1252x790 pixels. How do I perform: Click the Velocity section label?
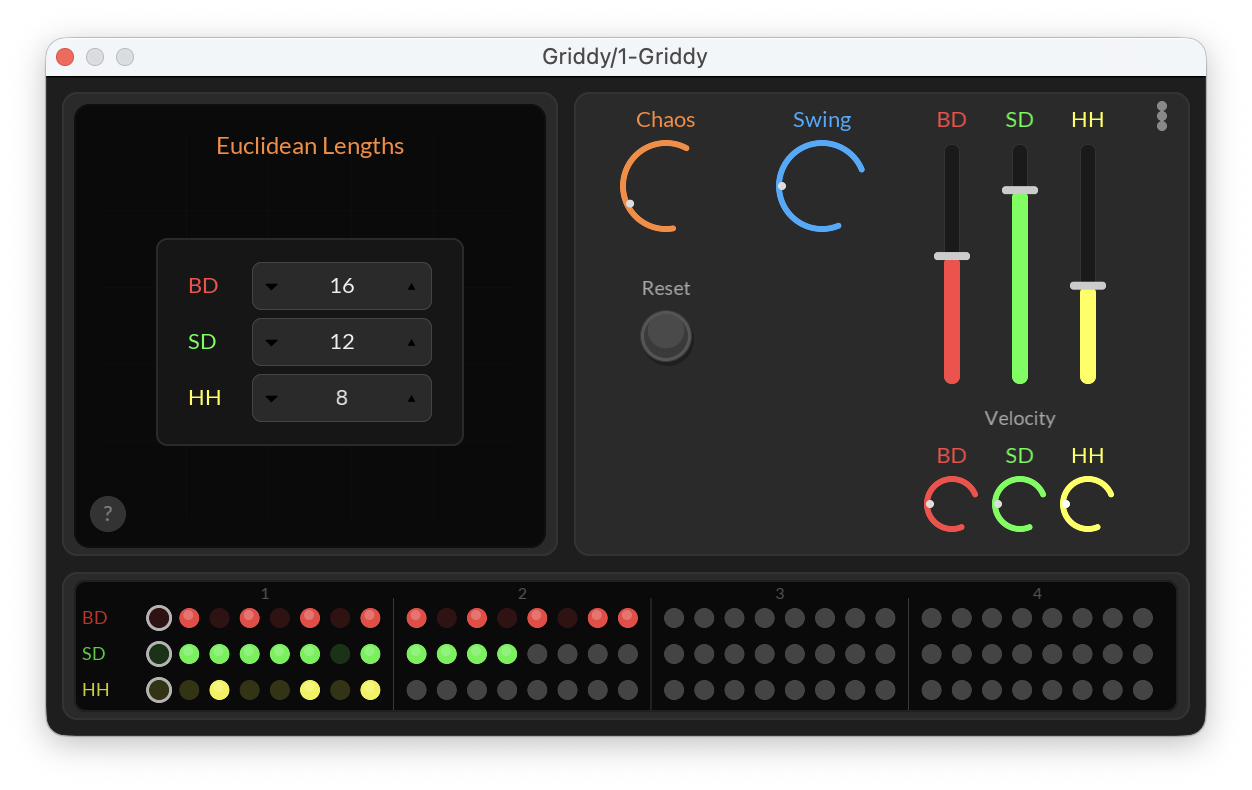coord(1019,418)
